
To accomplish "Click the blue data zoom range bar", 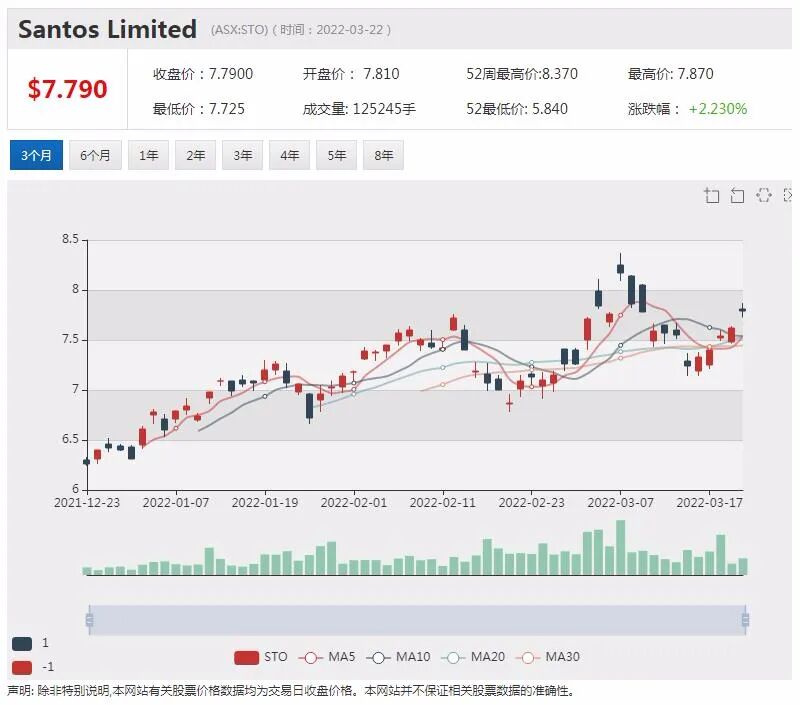I will [x=417, y=620].
